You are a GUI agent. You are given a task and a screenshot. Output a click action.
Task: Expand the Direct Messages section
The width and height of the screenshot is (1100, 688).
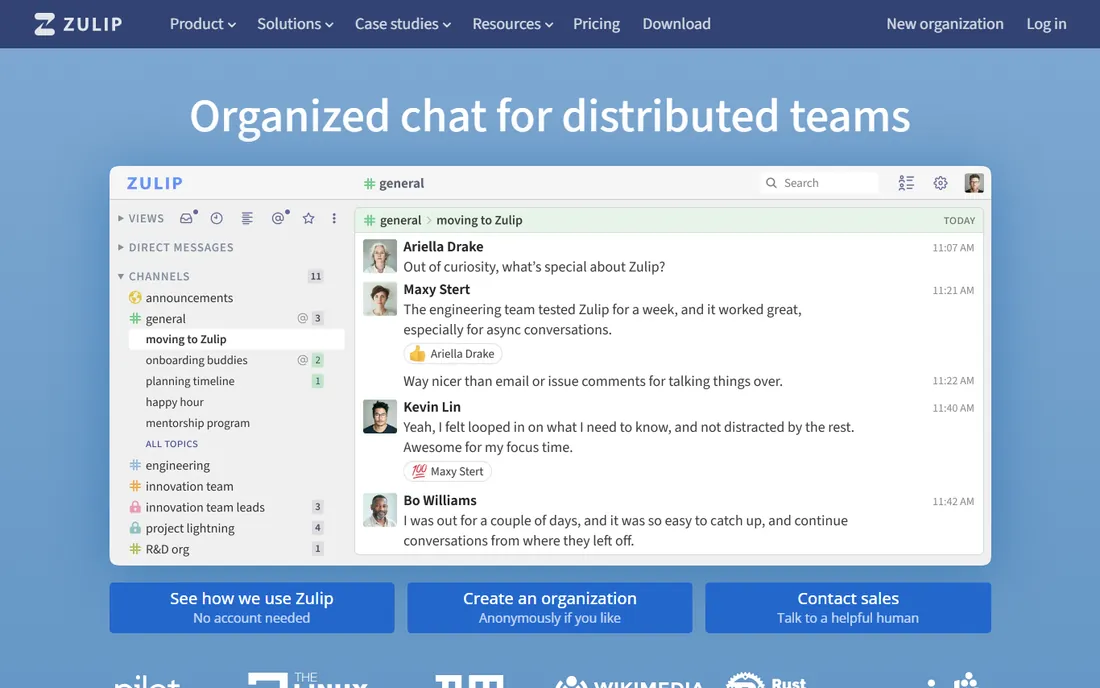[175, 248]
